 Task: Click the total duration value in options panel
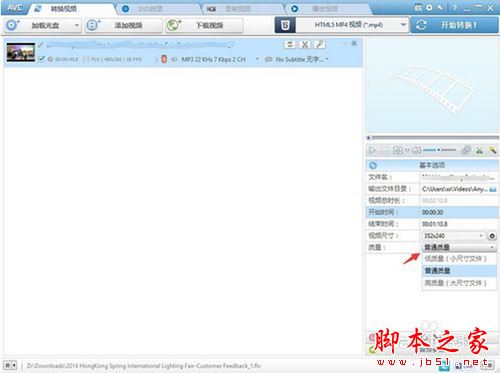pyautogui.click(x=435, y=201)
